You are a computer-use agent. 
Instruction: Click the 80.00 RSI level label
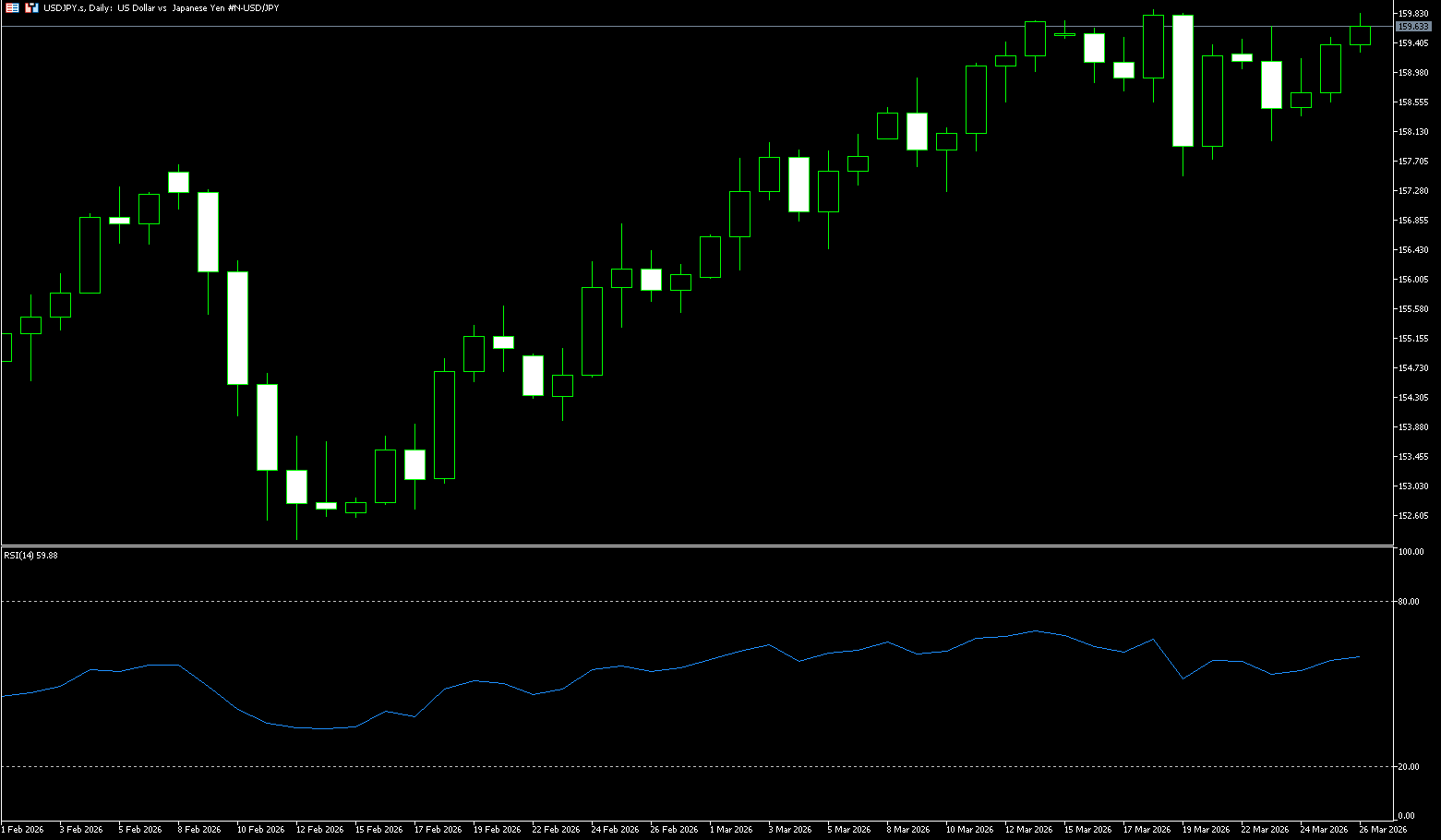click(x=1409, y=602)
